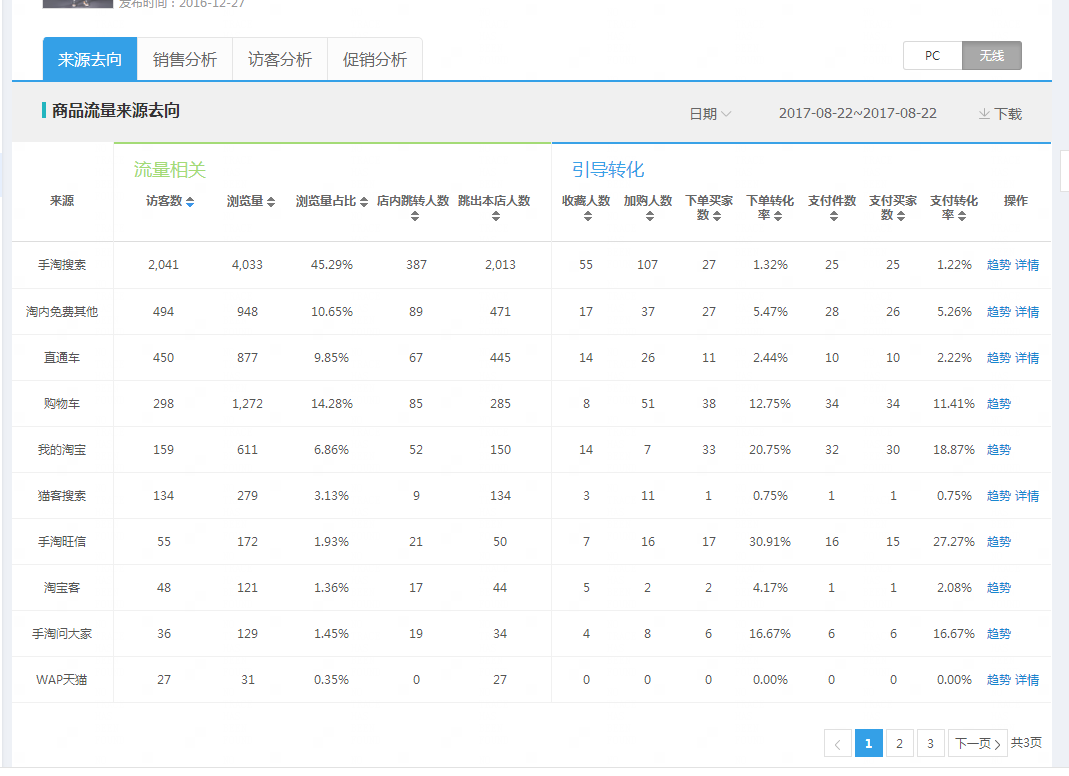Screen dimensions: 1069x776
Task: Click the 引导转化 section heading
Action: coord(608,170)
